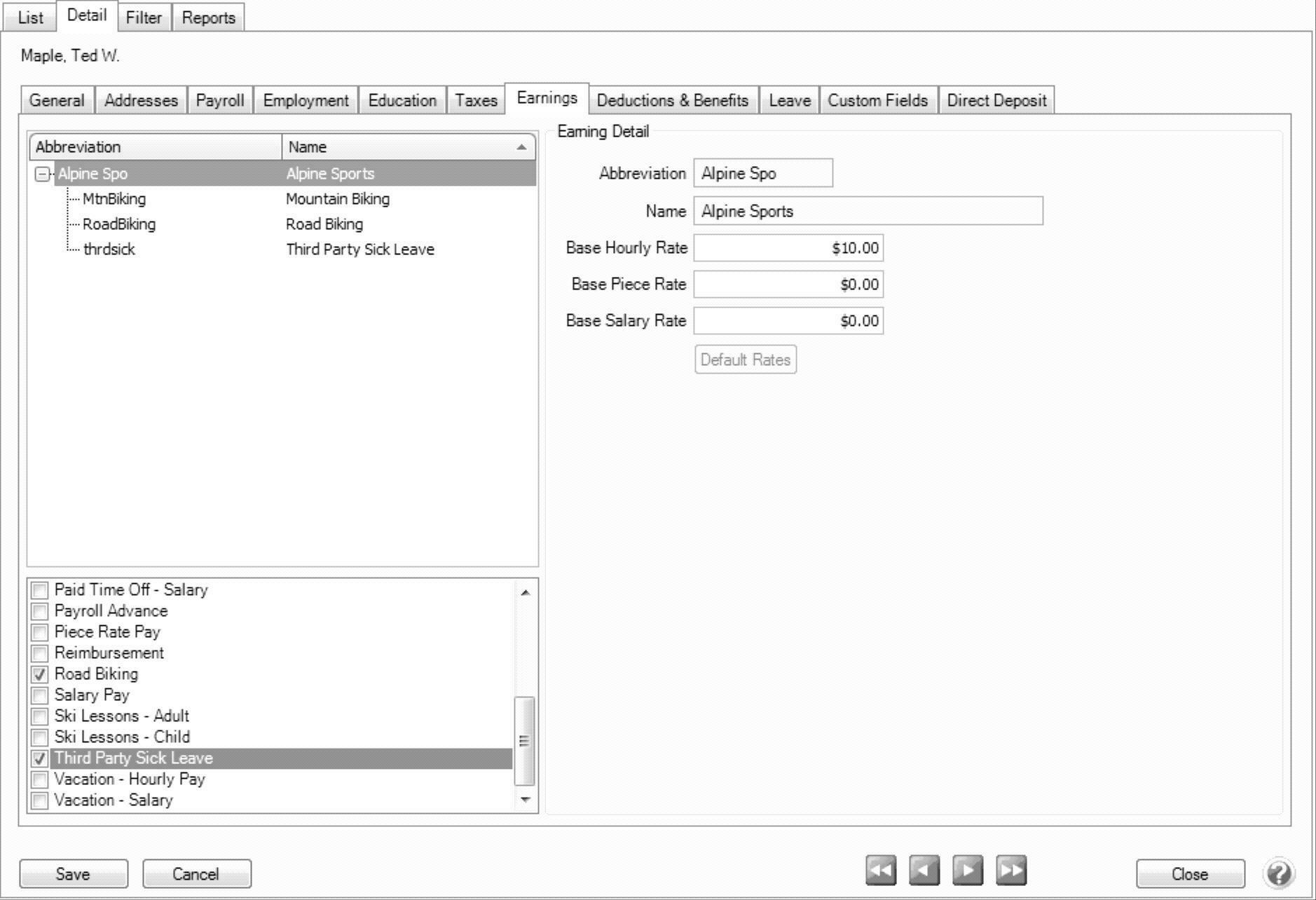1316x900 pixels.
Task: Go to the previous employee record
Action: point(924,871)
